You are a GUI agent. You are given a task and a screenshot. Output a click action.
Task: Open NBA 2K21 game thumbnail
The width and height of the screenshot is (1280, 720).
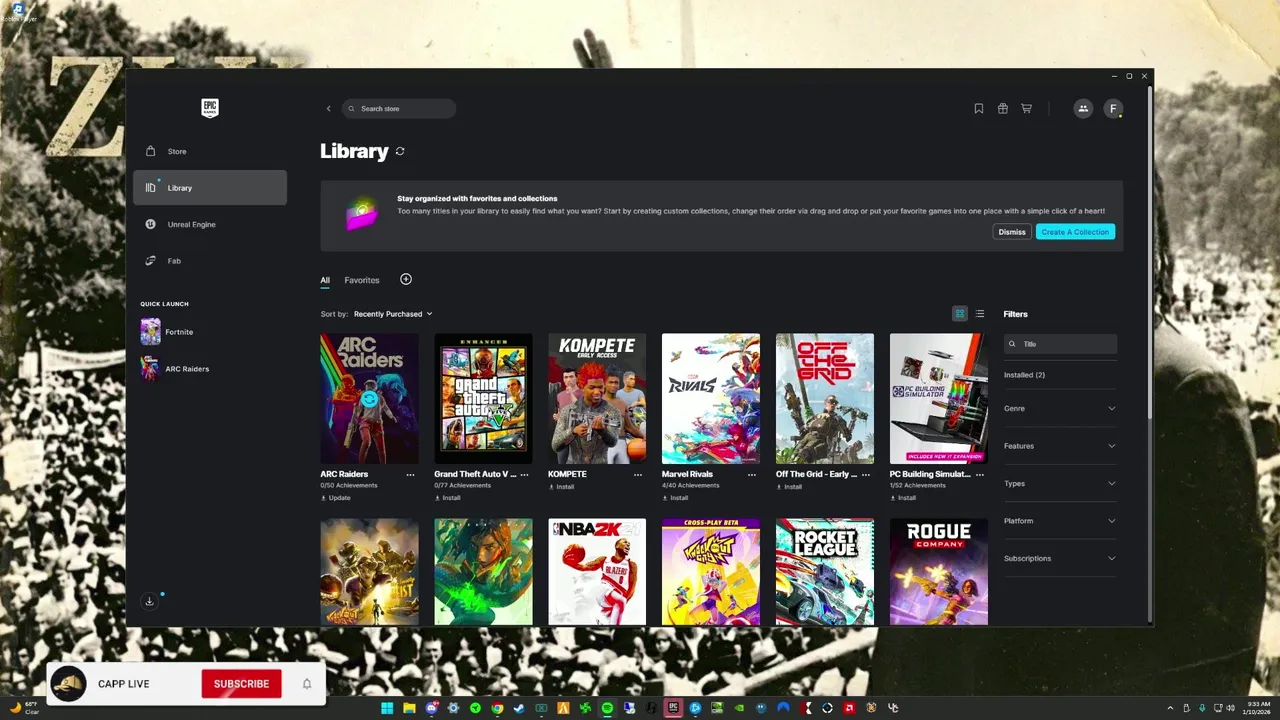597,572
